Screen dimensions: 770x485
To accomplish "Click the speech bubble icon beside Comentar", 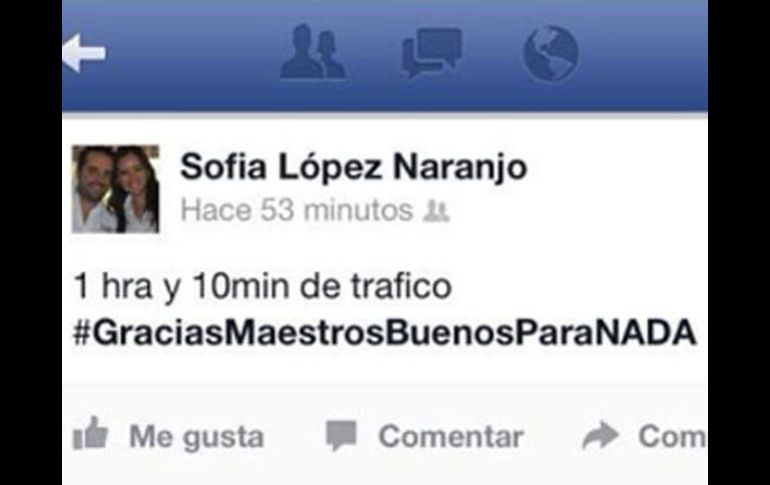I will tap(341, 435).
